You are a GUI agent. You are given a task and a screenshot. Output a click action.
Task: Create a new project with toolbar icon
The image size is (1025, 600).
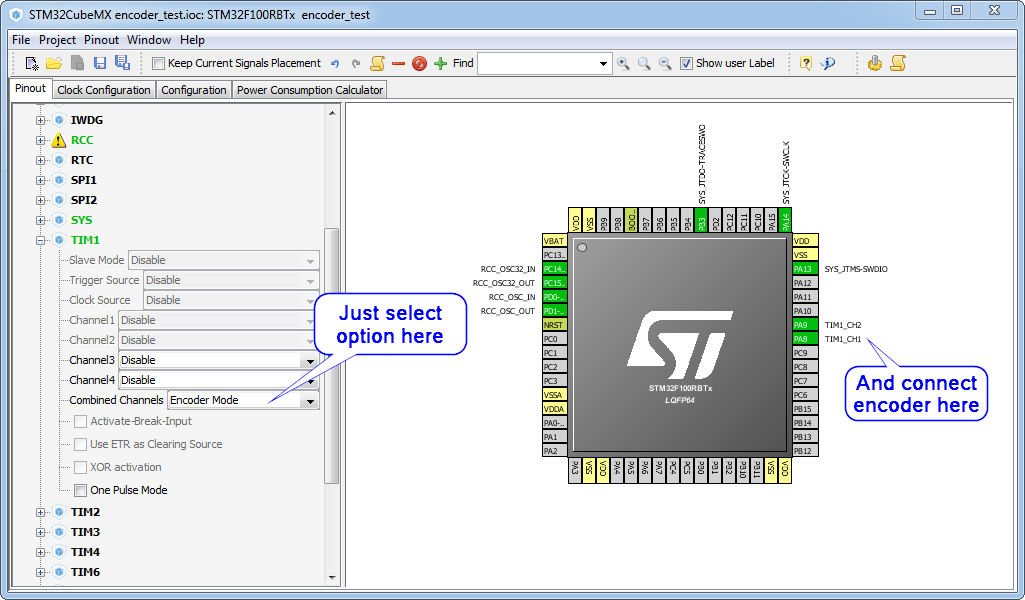(x=31, y=63)
